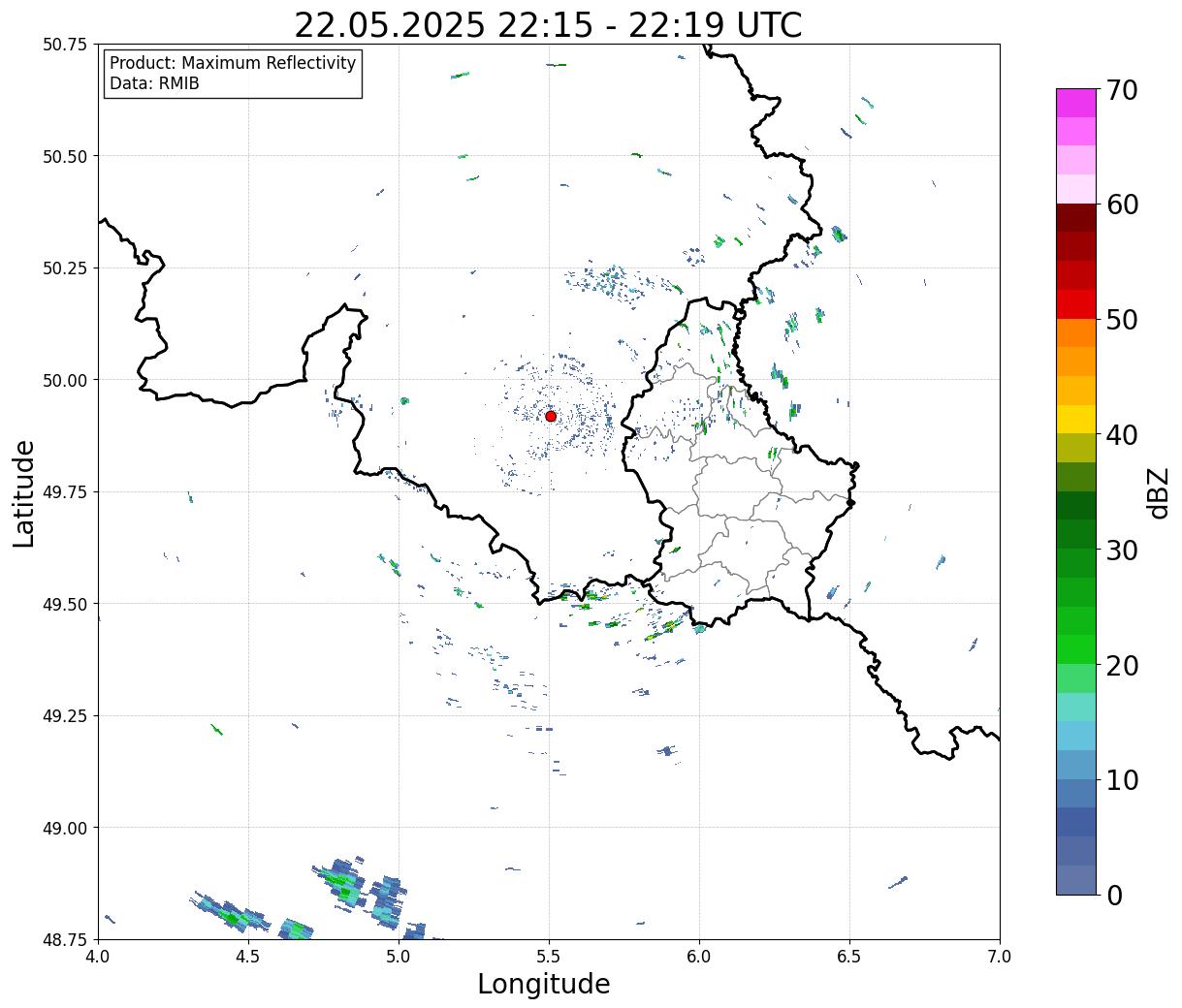Select the "Latitude" axis label
Image resolution: width=1182 pixels, height=1008 pixels.
point(24,493)
